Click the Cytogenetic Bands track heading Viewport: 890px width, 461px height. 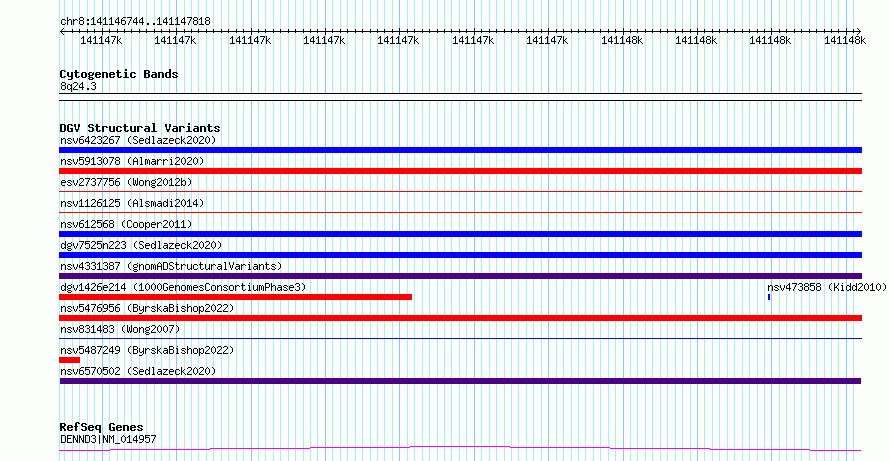coord(119,74)
